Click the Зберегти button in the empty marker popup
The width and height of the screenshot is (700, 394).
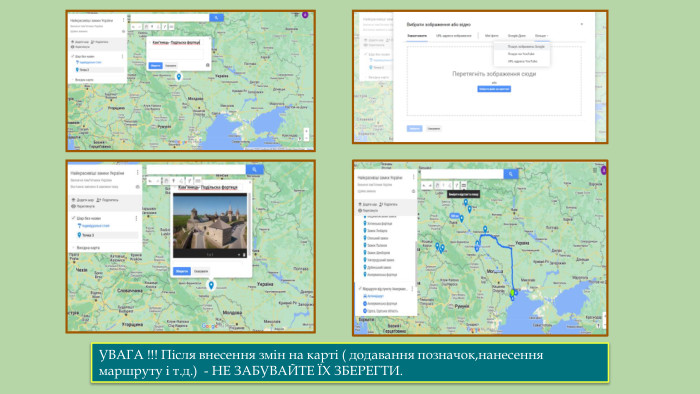pyautogui.click(x=155, y=66)
